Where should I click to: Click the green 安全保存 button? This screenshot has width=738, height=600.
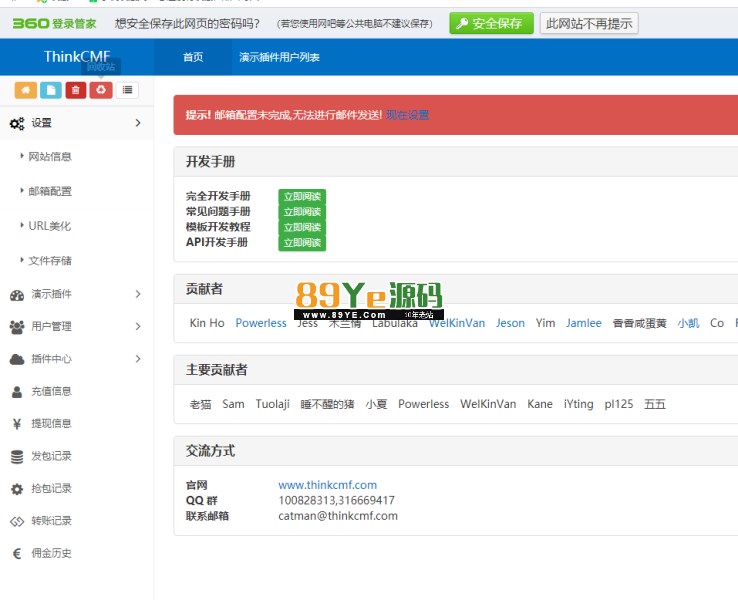click(x=491, y=23)
